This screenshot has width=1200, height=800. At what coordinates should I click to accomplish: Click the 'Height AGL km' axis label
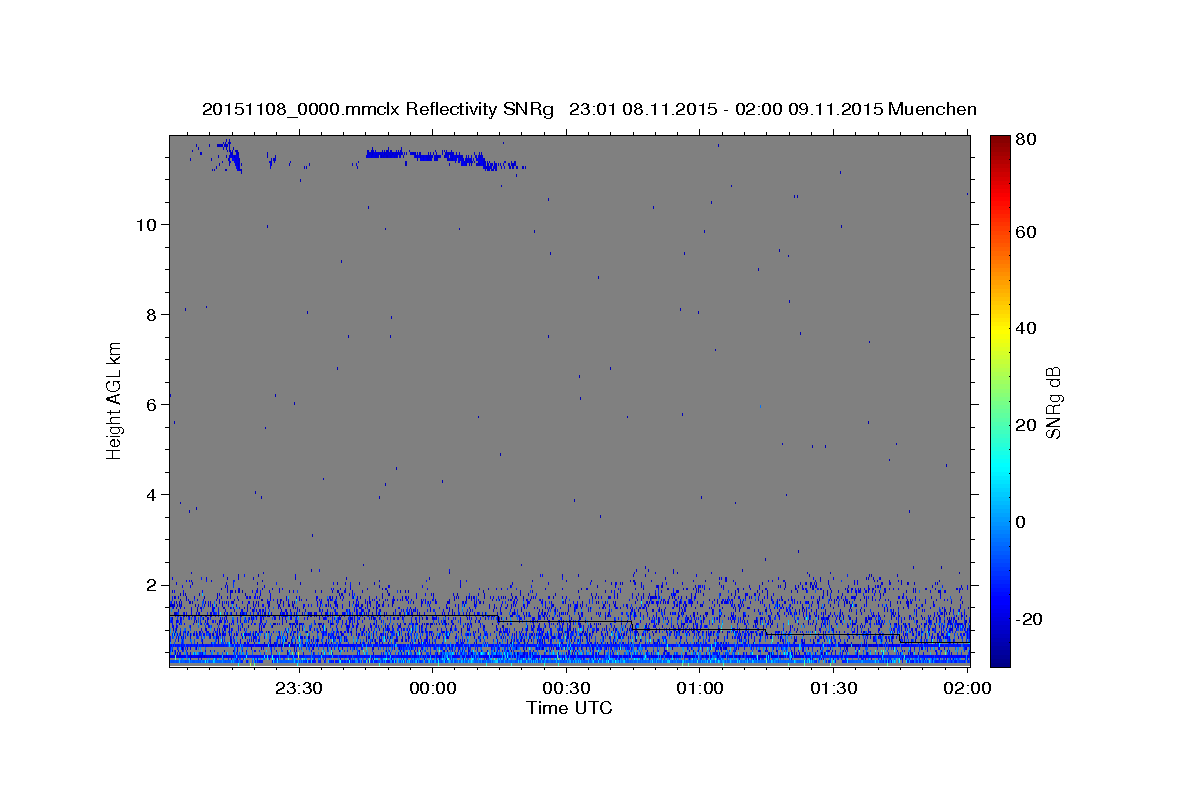pyautogui.click(x=115, y=400)
